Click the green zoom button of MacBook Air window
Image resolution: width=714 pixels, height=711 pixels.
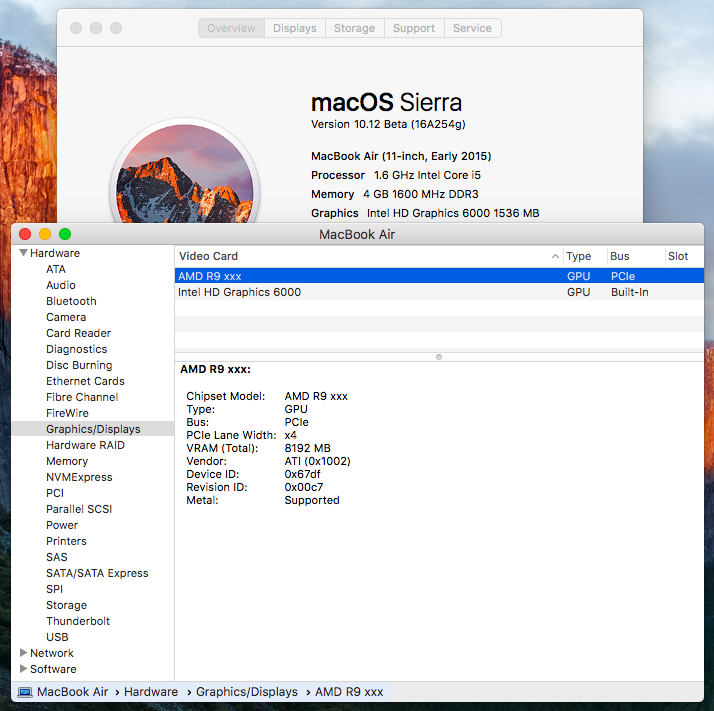[65, 234]
